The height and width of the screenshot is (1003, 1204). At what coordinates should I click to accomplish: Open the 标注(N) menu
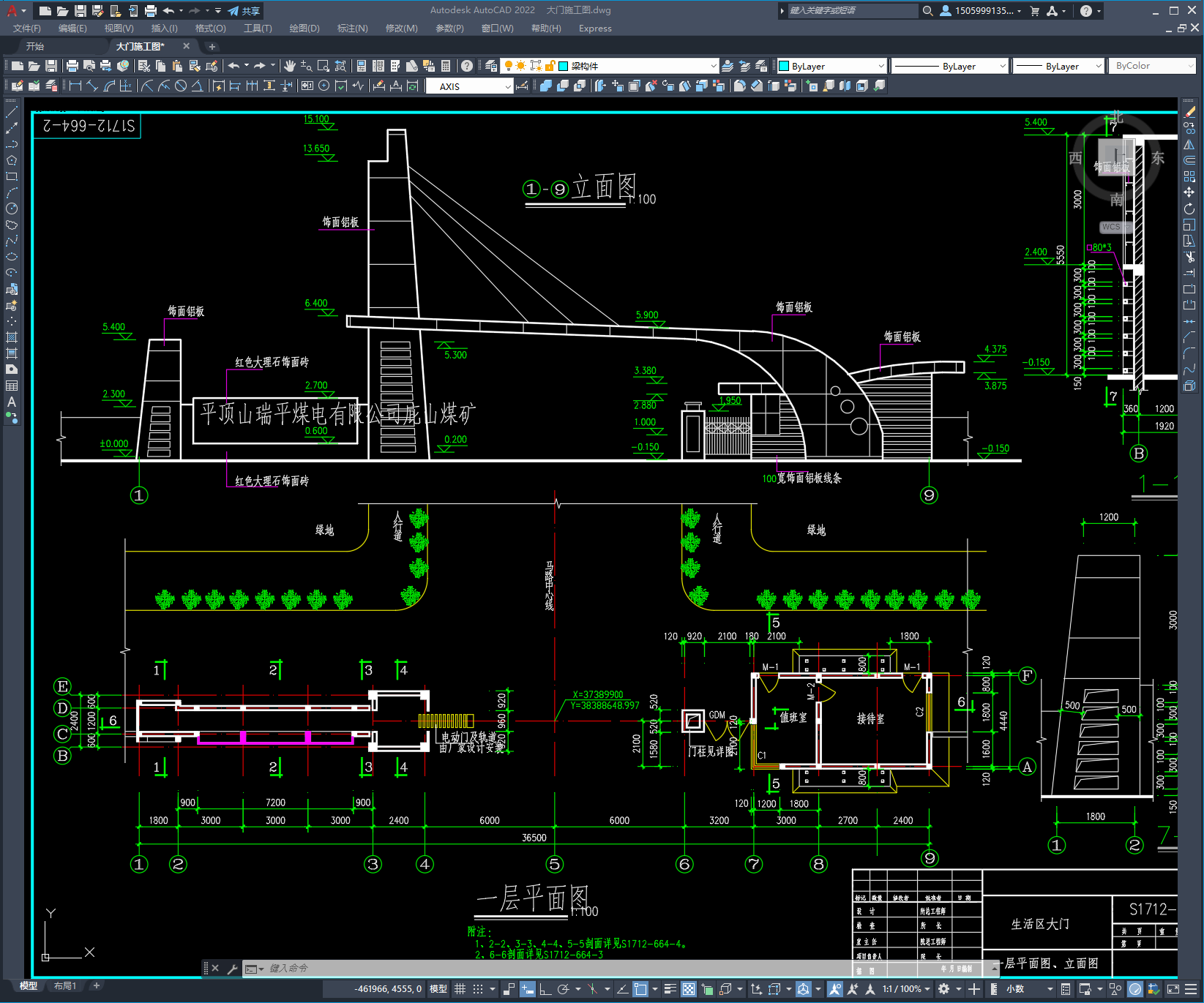352,29
